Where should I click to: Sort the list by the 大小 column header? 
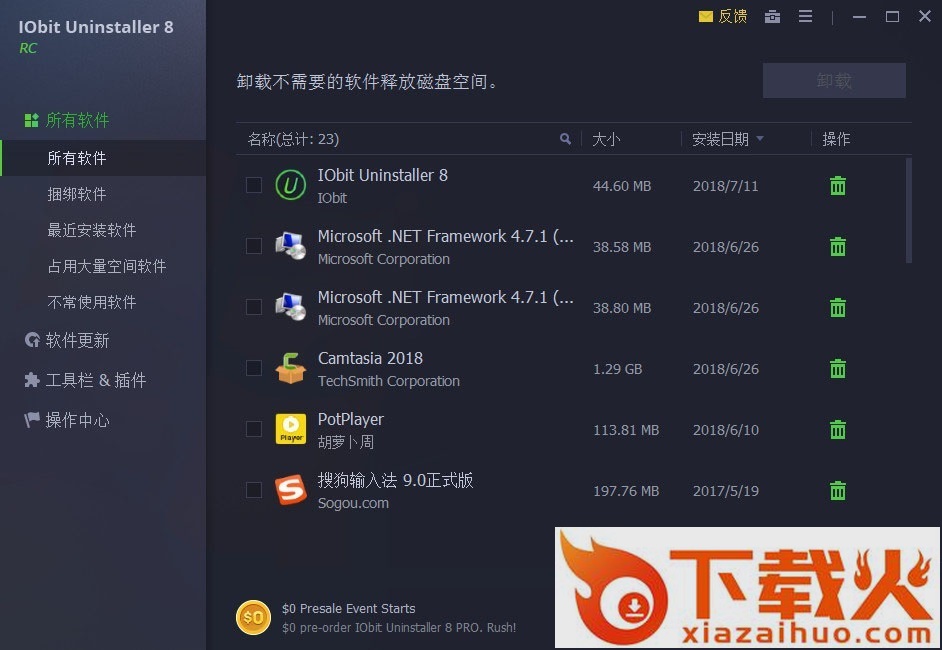pyautogui.click(x=606, y=139)
